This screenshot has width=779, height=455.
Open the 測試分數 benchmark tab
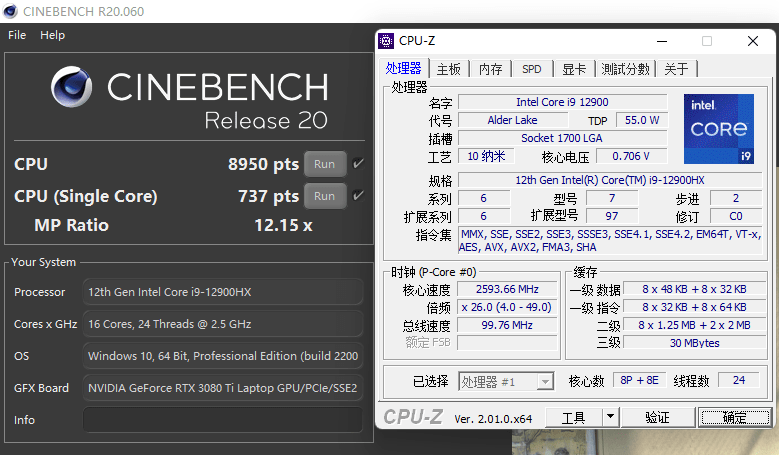click(625, 69)
